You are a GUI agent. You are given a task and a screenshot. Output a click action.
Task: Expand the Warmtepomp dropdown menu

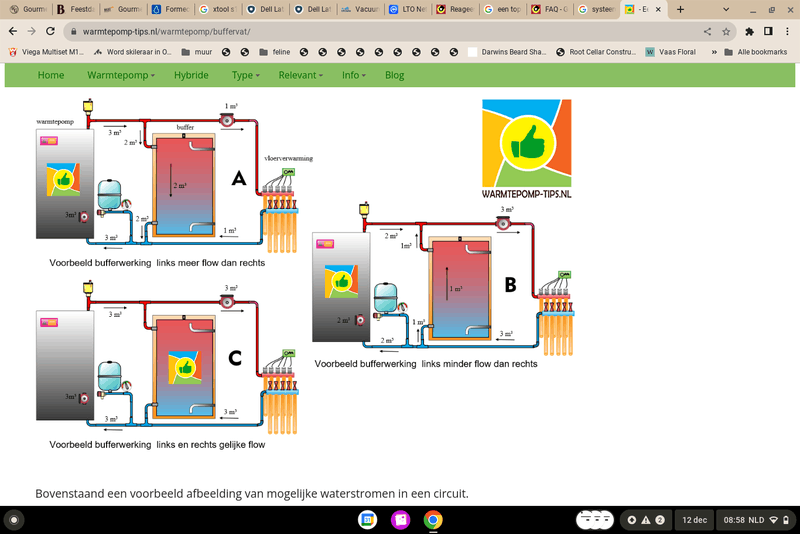[120, 75]
